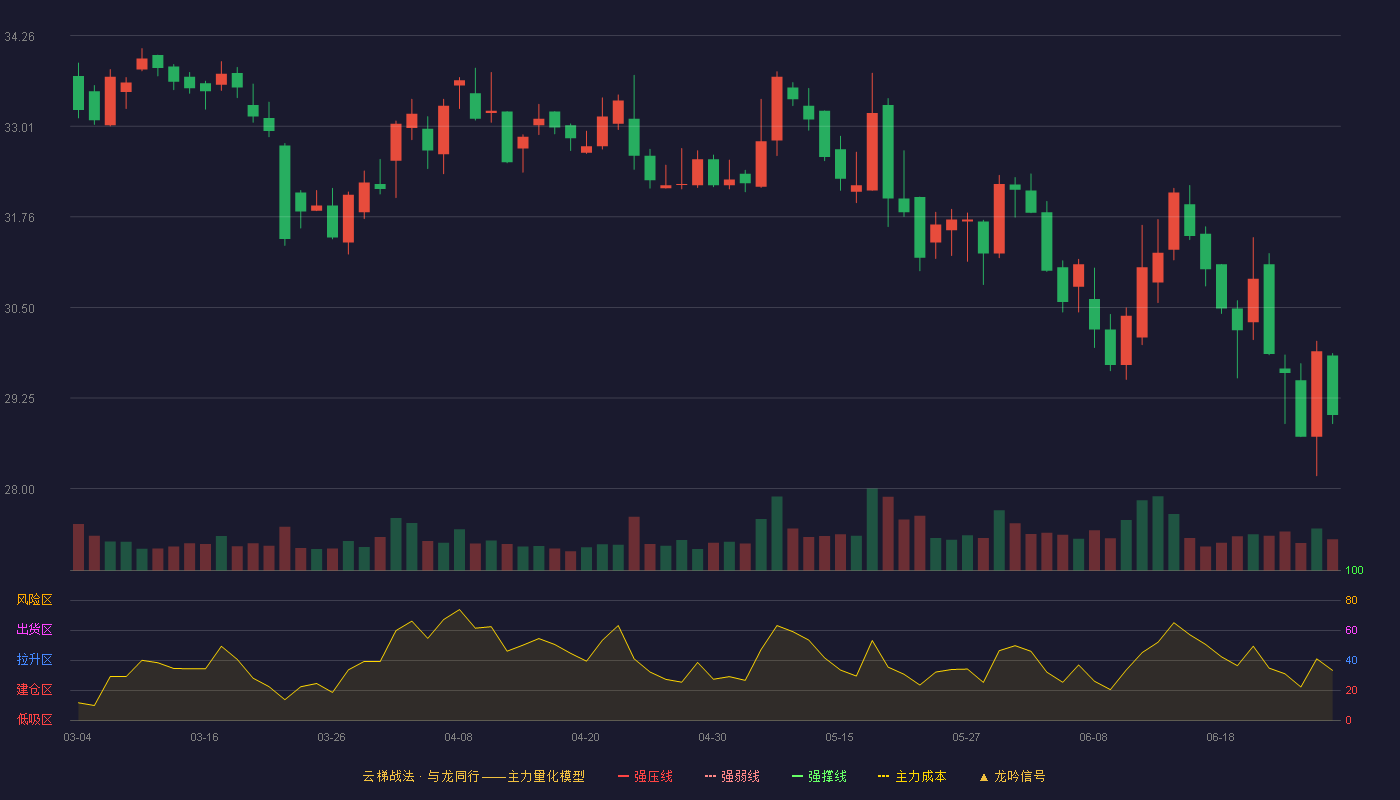Click the 03-04 date label
Image resolution: width=1400 pixels, height=800 pixels.
tap(77, 737)
